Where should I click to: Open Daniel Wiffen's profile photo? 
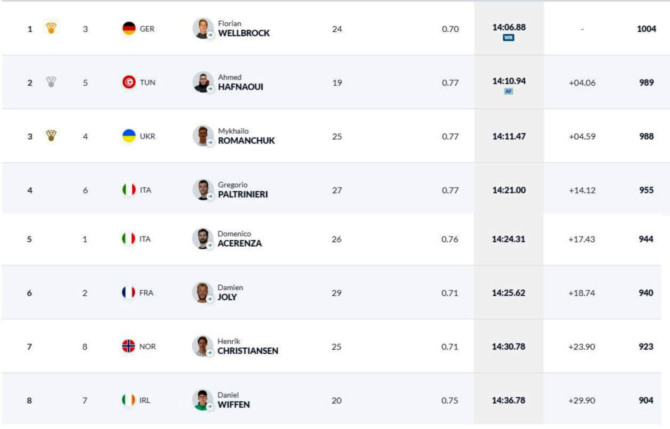[203, 400]
